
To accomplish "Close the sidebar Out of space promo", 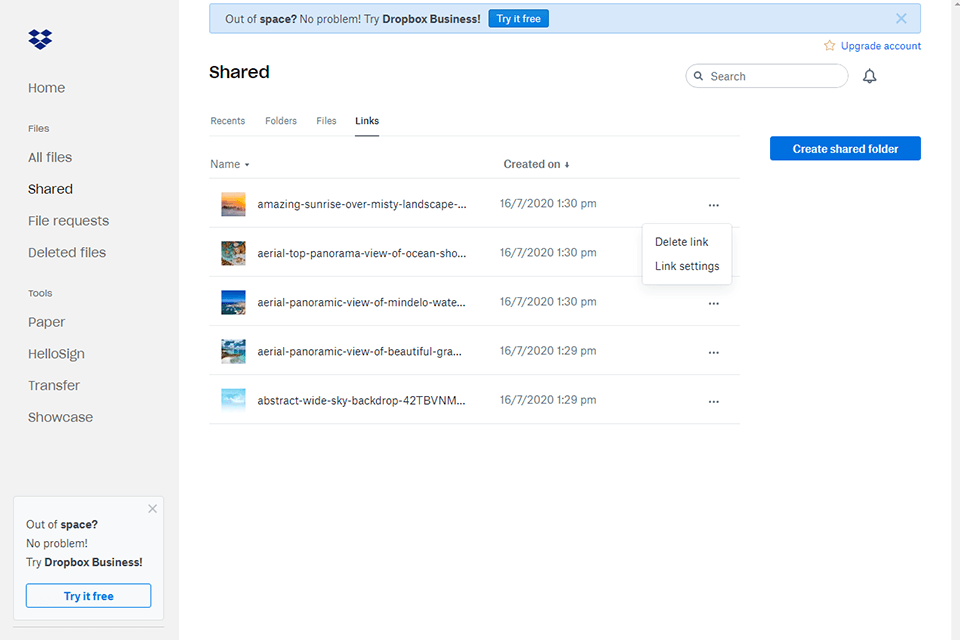I will point(152,508).
